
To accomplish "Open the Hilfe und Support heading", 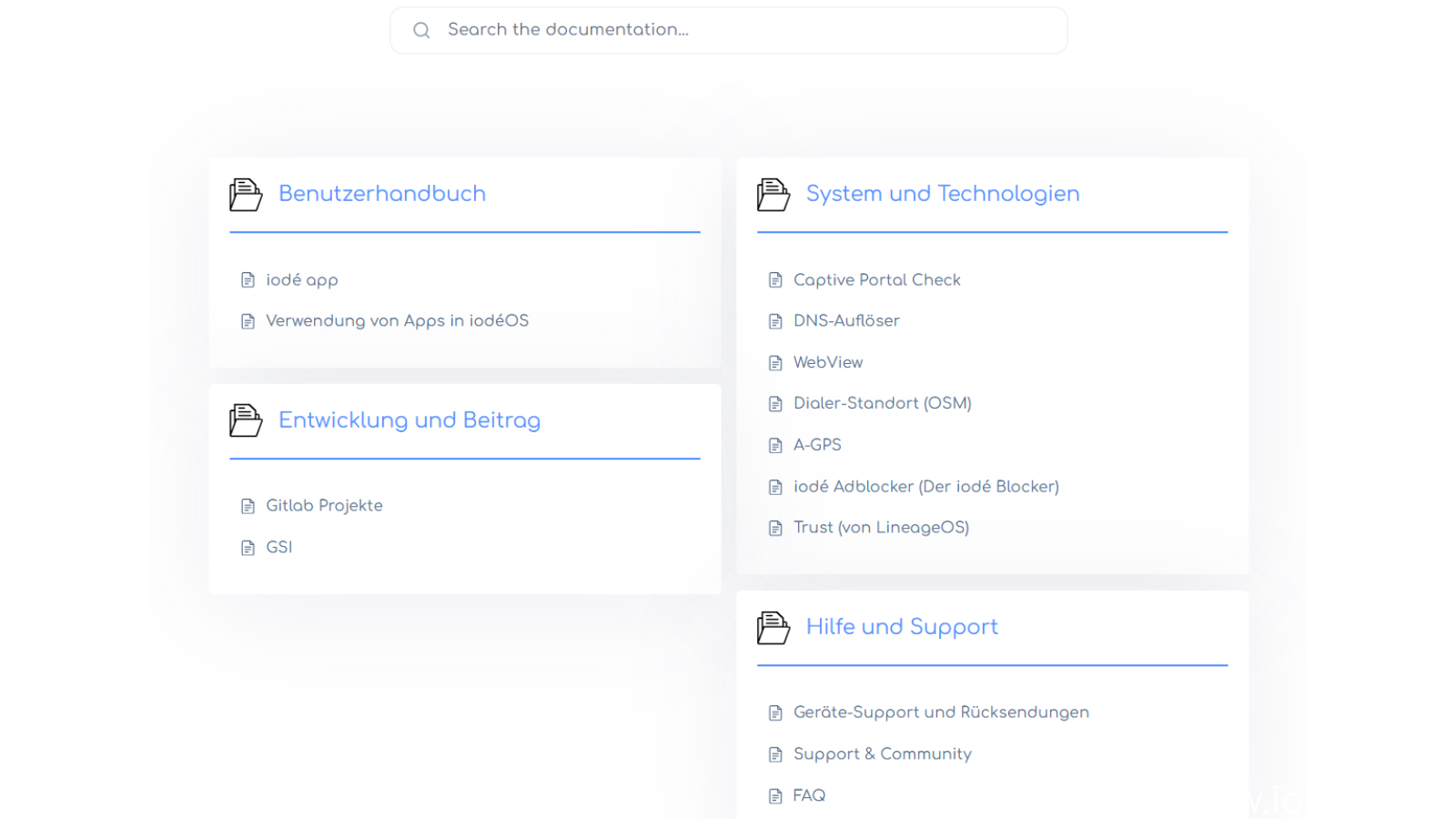I will 902,627.
